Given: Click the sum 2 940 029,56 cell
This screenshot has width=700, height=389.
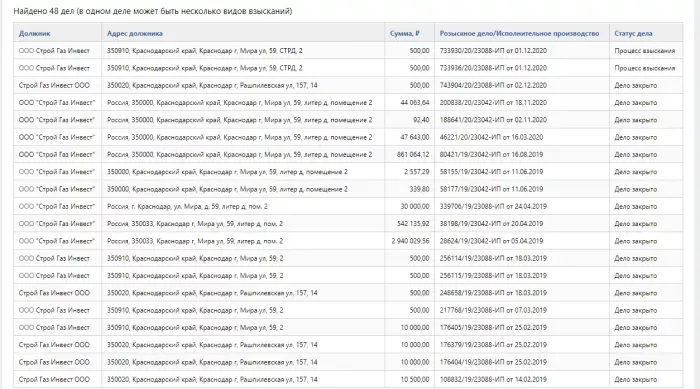Looking at the screenshot, I should click(x=409, y=241).
